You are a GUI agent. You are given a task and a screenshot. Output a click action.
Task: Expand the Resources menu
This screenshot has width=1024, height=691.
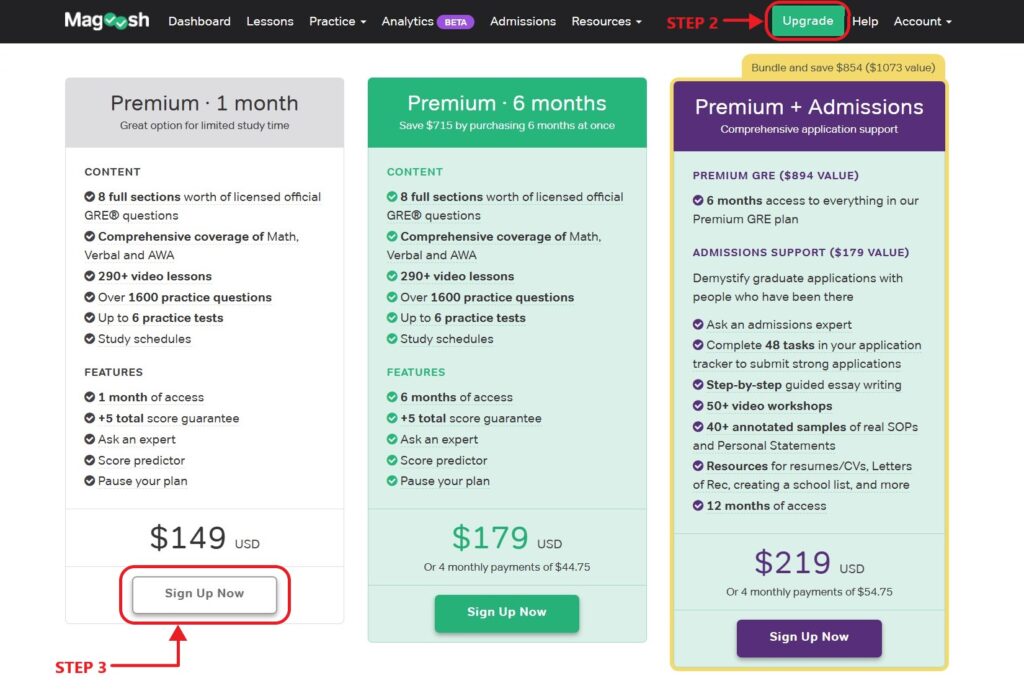(x=605, y=20)
